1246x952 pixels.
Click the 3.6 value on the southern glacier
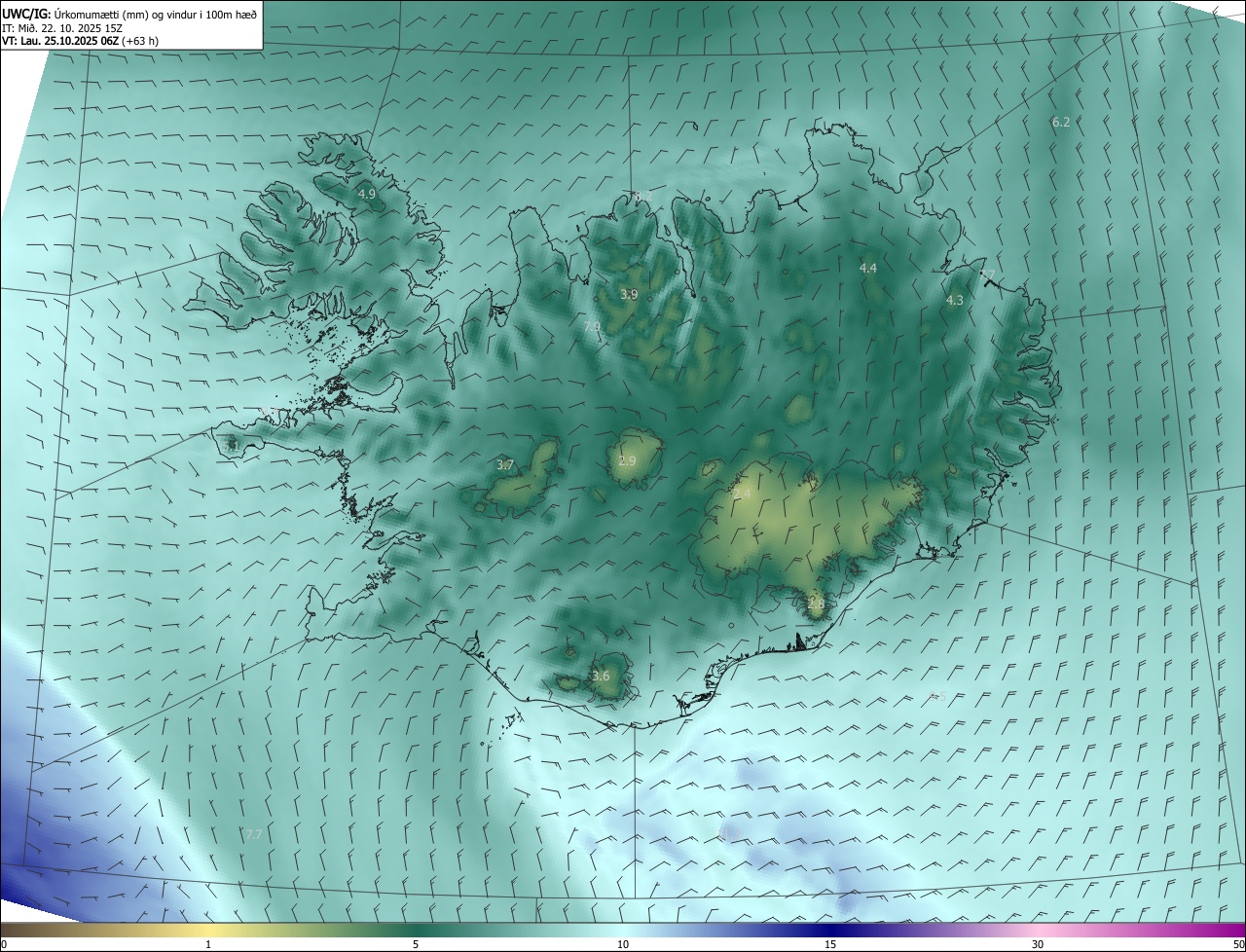(x=601, y=676)
